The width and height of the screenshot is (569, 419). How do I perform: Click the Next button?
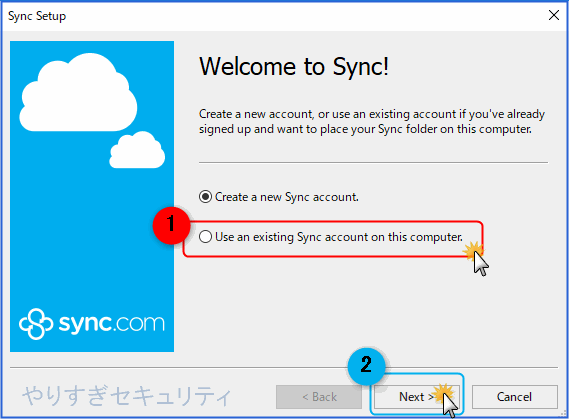416,397
